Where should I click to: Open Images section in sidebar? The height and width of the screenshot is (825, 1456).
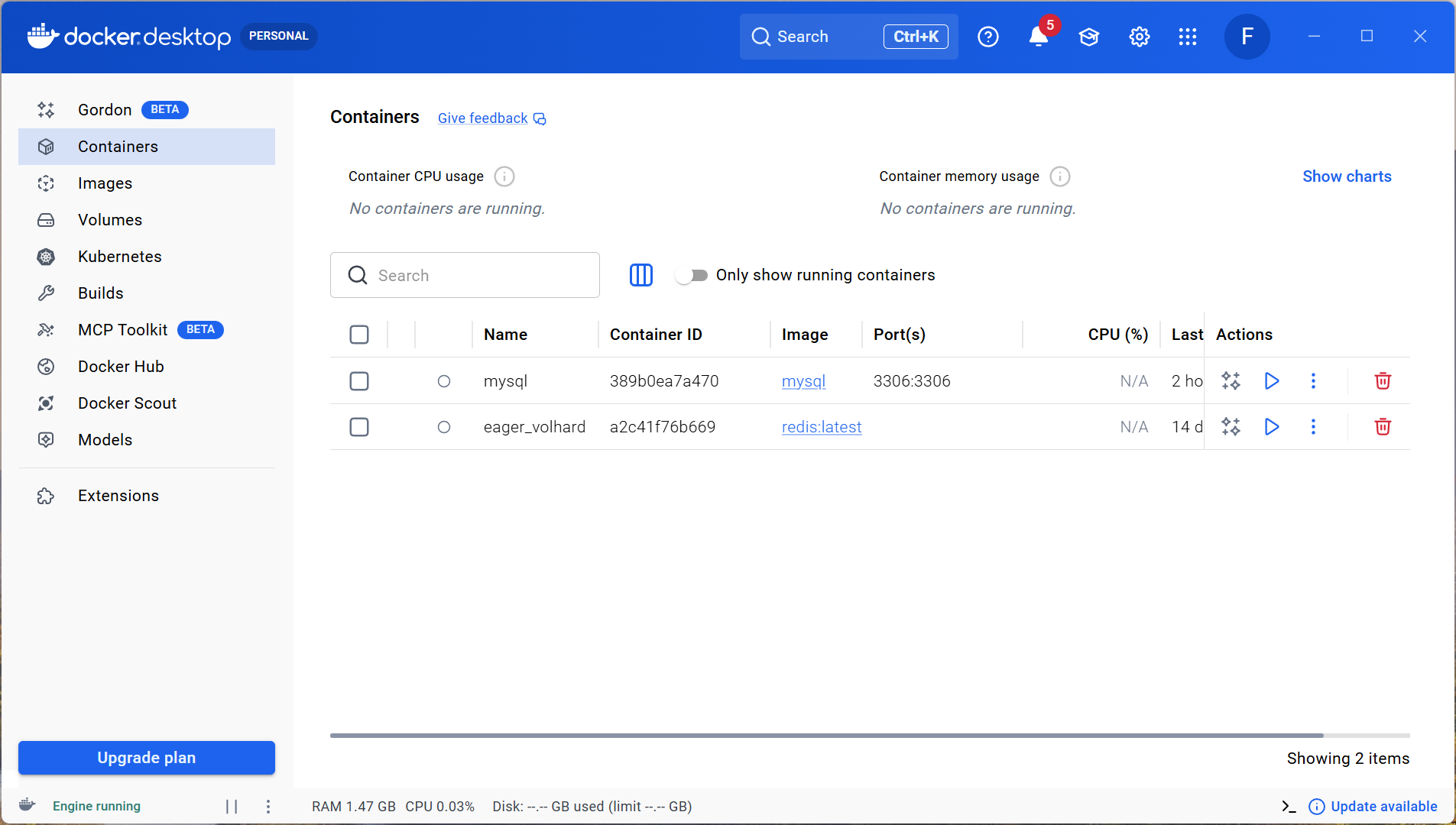point(146,183)
